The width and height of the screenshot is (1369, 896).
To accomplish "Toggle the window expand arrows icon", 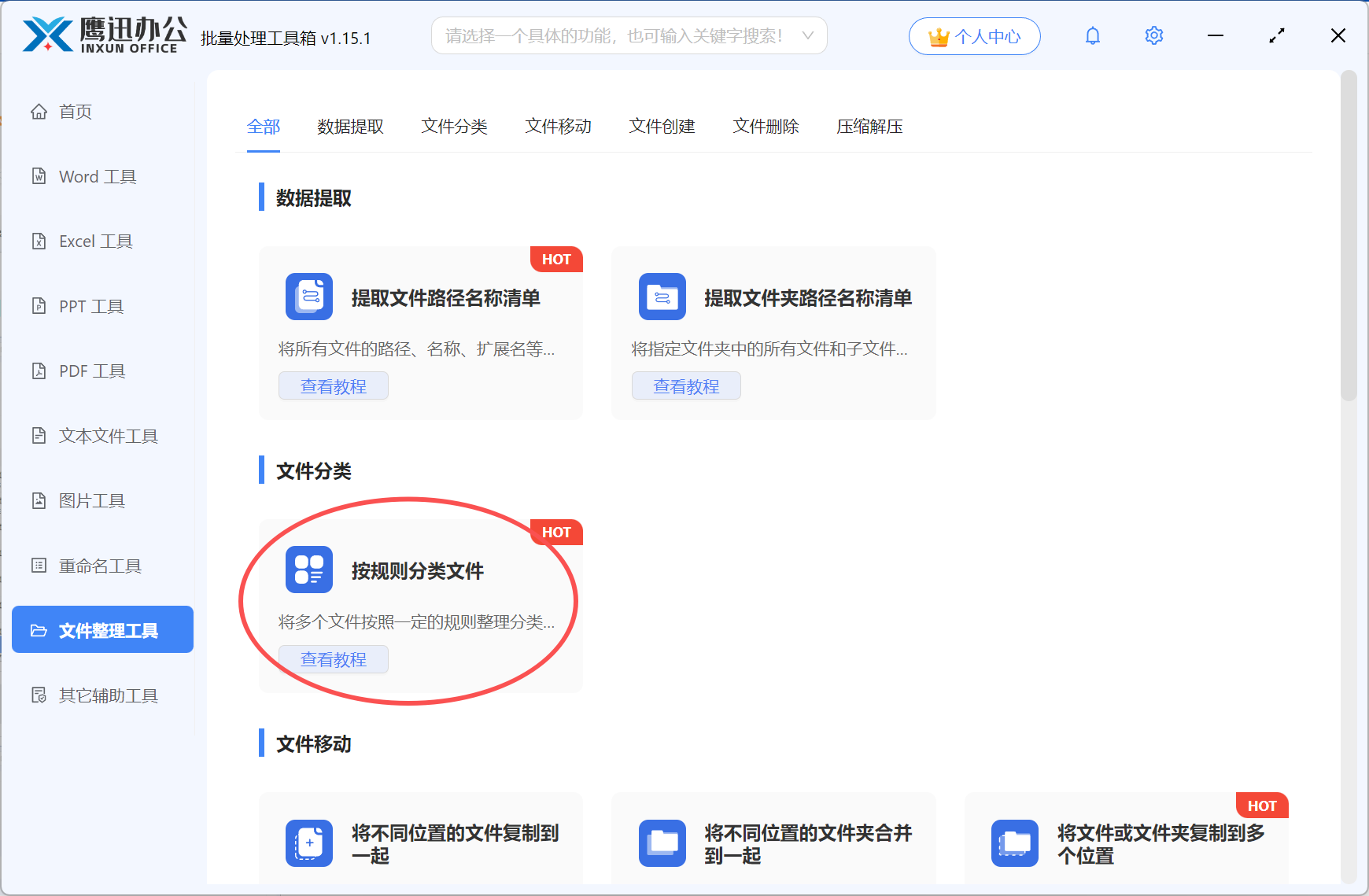I will (x=1277, y=35).
